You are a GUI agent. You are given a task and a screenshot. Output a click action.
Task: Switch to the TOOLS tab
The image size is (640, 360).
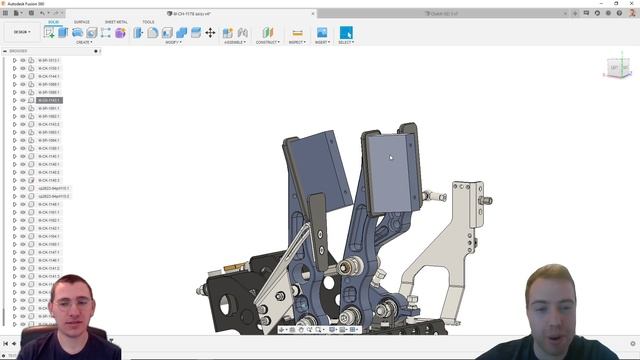coord(148,22)
